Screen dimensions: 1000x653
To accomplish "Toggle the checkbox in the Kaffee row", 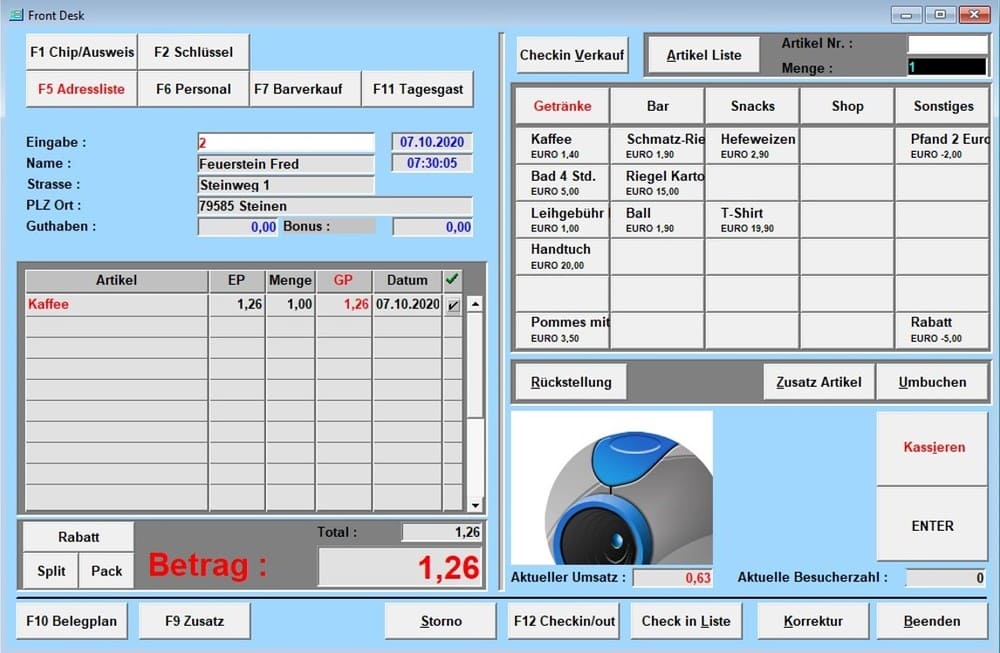I will (x=453, y=305).
